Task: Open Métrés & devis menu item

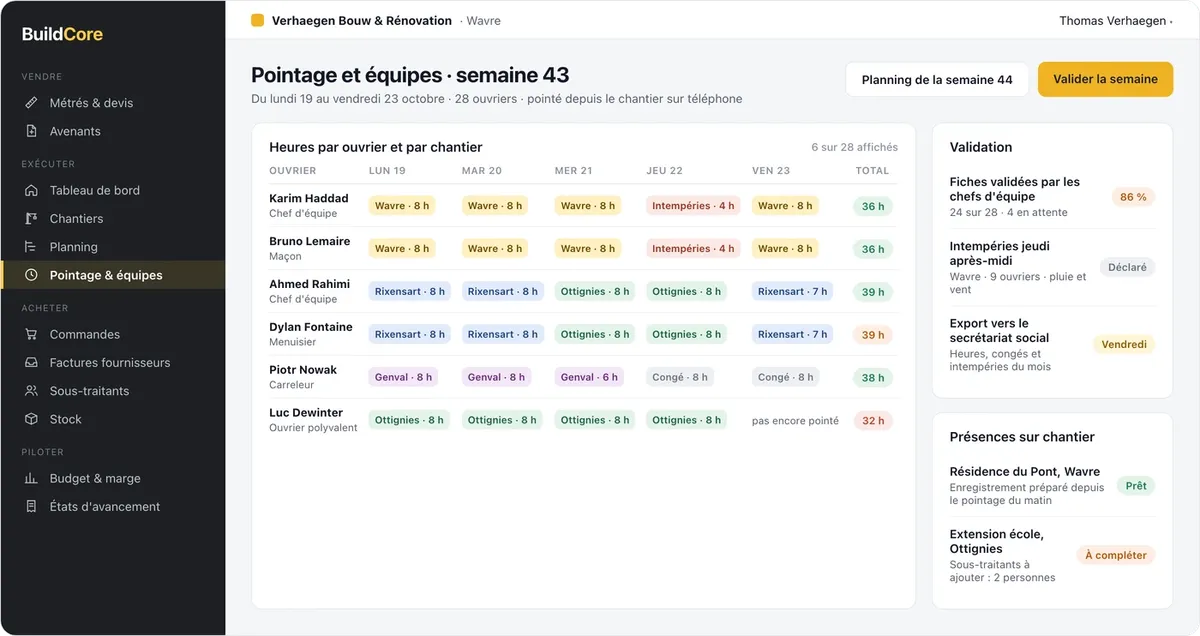Action: click(112, 103)
